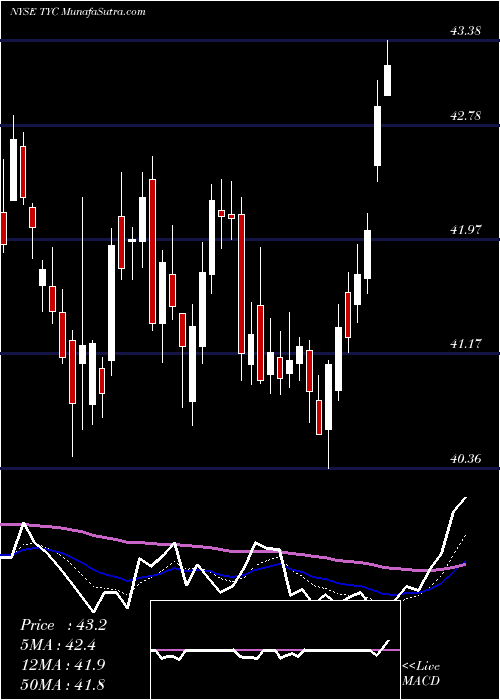Select the 42.78 price level label
This screenshot has height=700, width=500.
click(x=465, y=116)
